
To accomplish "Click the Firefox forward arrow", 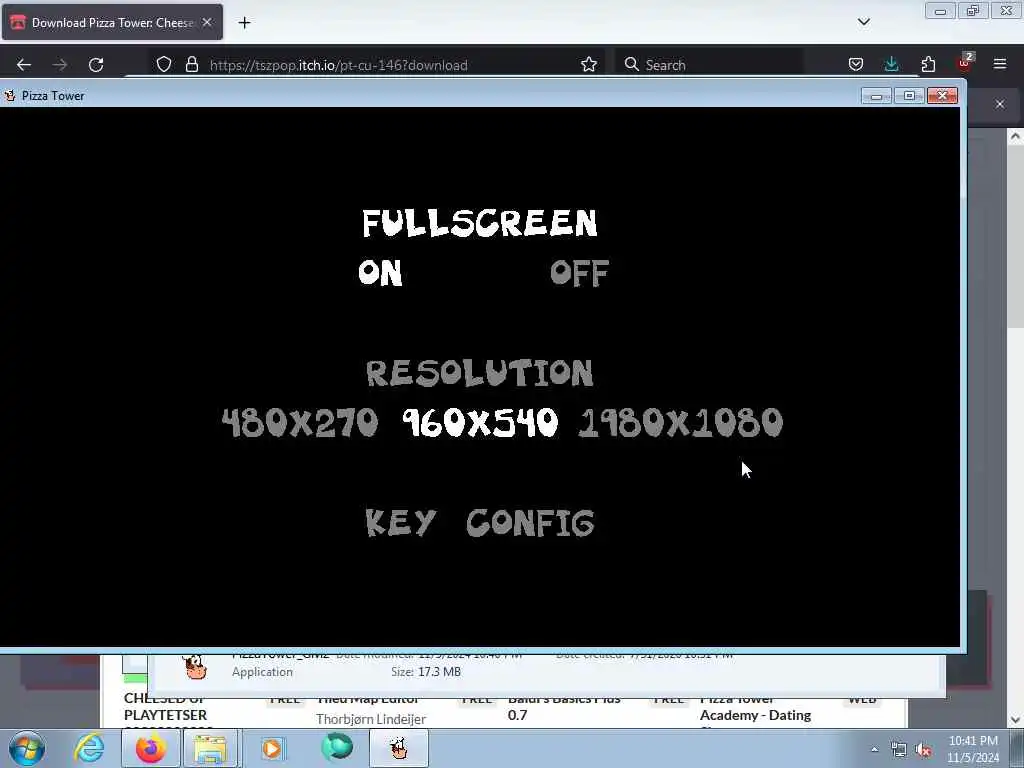I will 60,65.
